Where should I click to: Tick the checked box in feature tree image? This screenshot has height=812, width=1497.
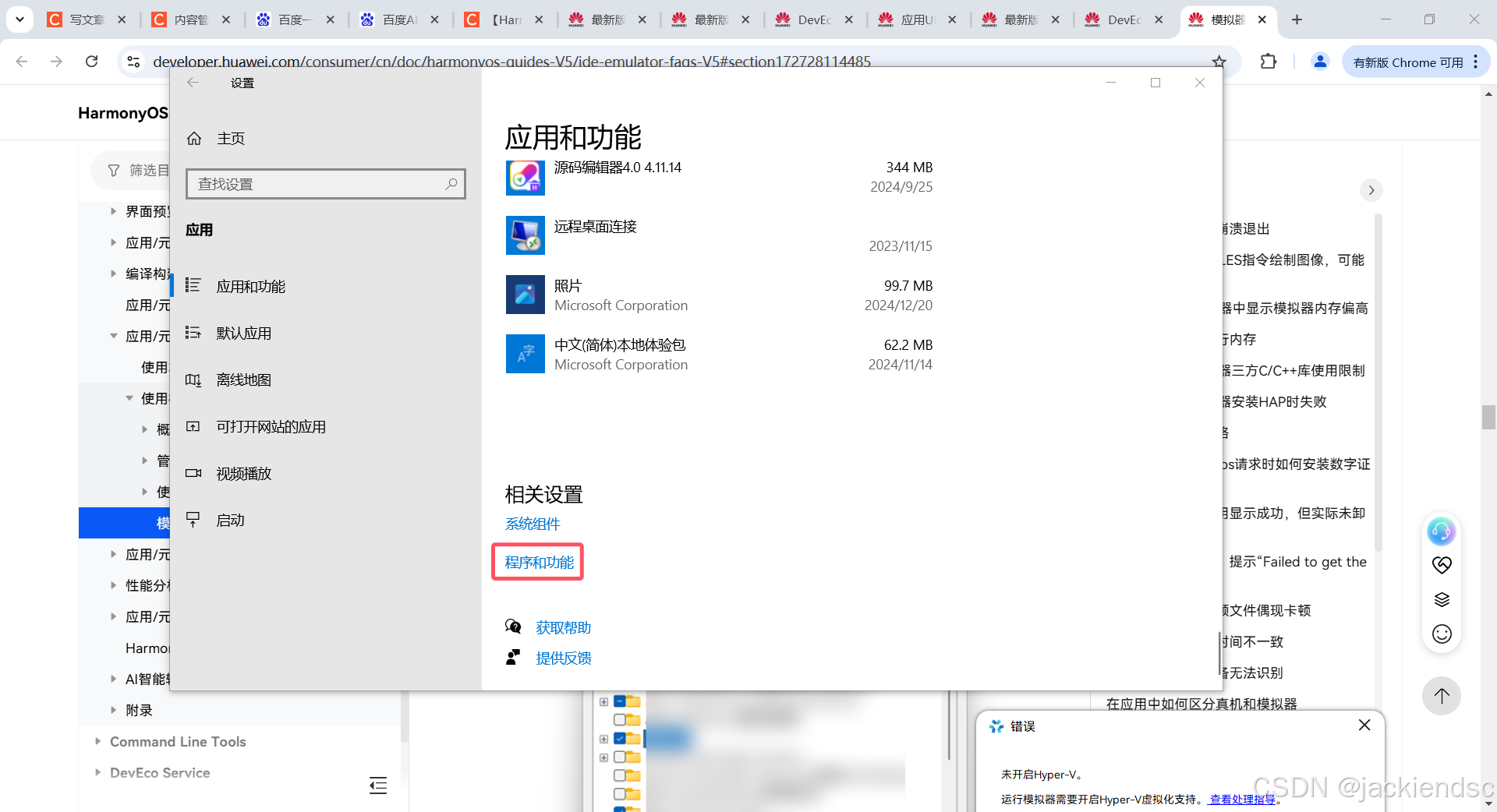tap(620, 738)
